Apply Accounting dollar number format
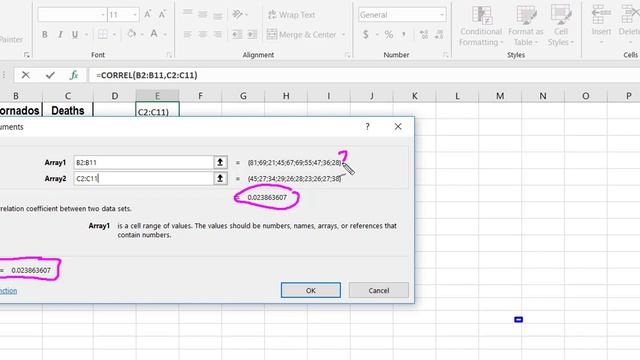This screenshot has height=360, width=640. pyautogui.click(x=366, y=35)
